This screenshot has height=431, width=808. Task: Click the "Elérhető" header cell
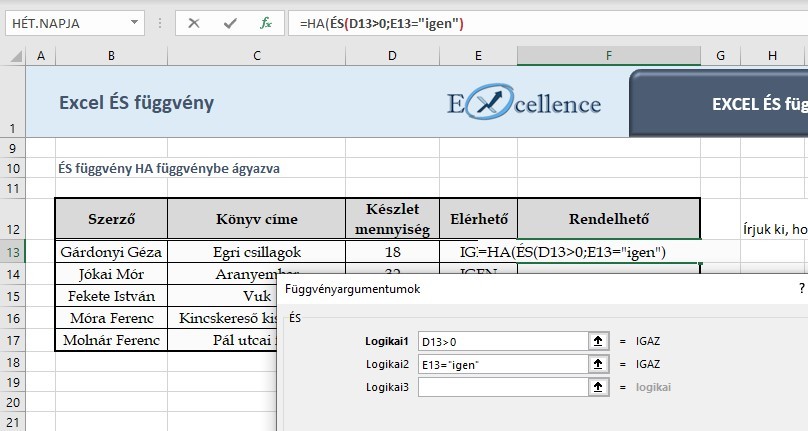tap(478, 219)
